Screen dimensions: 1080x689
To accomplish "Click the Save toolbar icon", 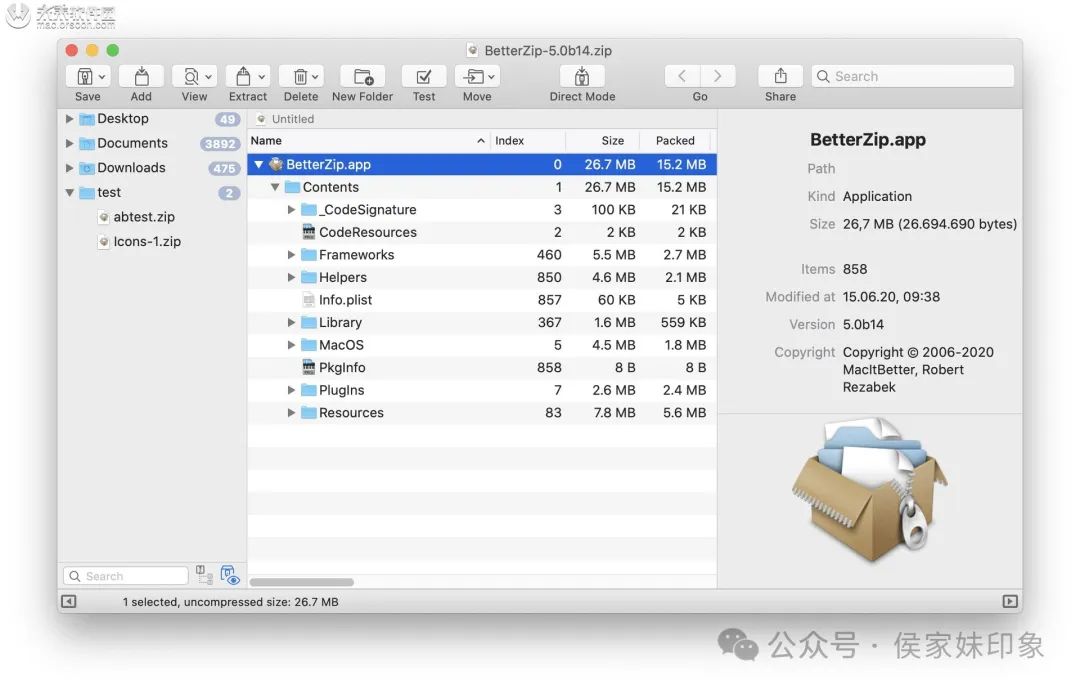I will click(87, 76).
